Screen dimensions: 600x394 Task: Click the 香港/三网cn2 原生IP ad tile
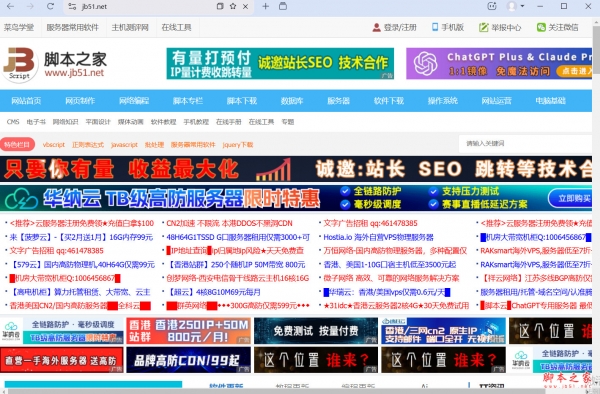443,331
